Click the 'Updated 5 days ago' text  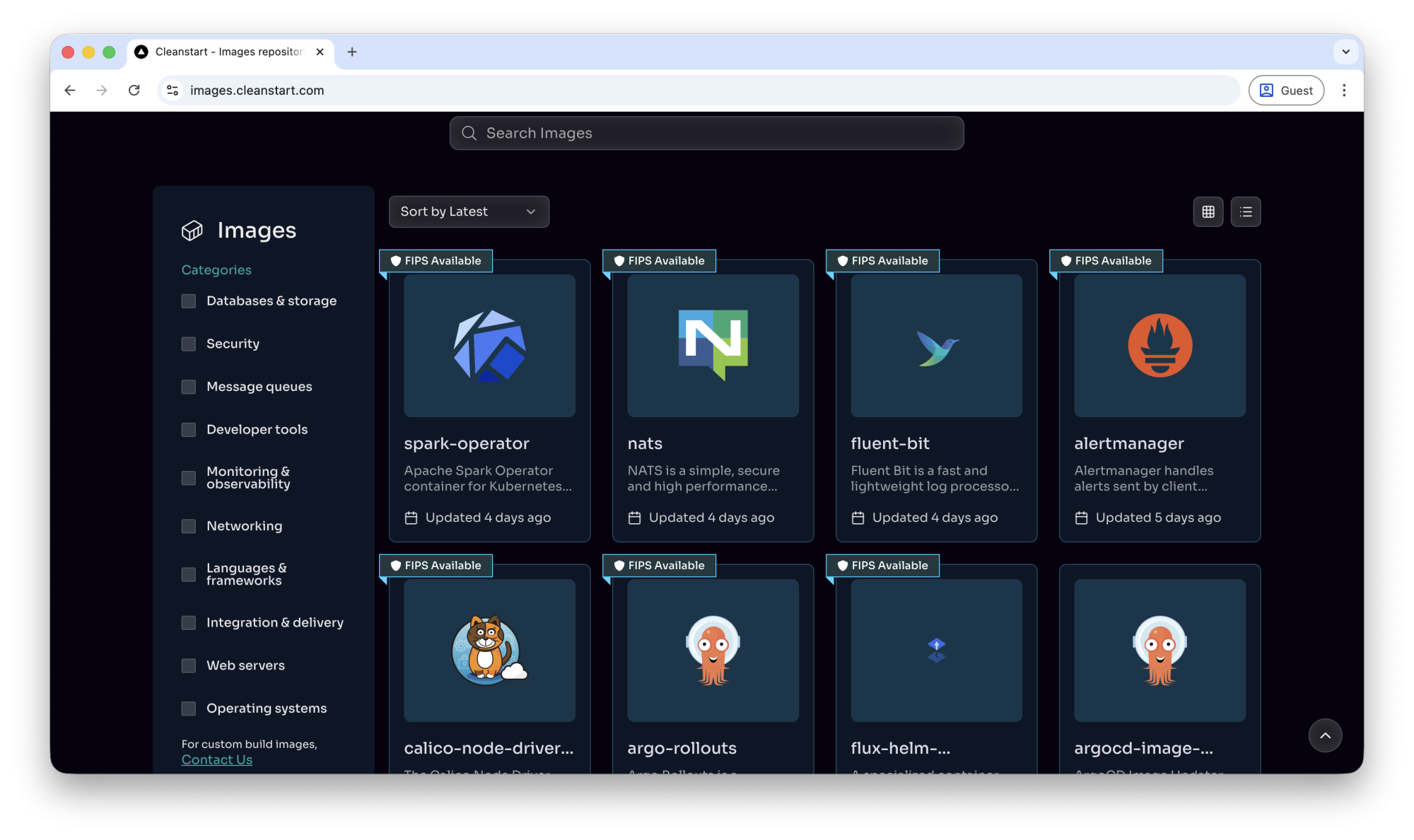tap(1158, 518)
